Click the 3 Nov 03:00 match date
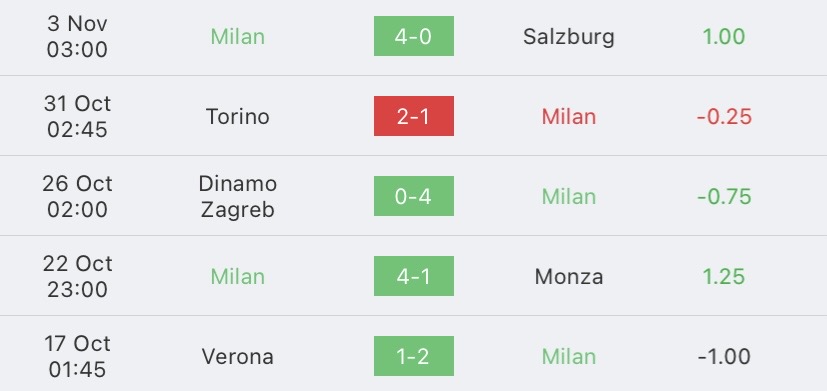The image size is (827, 391). coord(77,36)
